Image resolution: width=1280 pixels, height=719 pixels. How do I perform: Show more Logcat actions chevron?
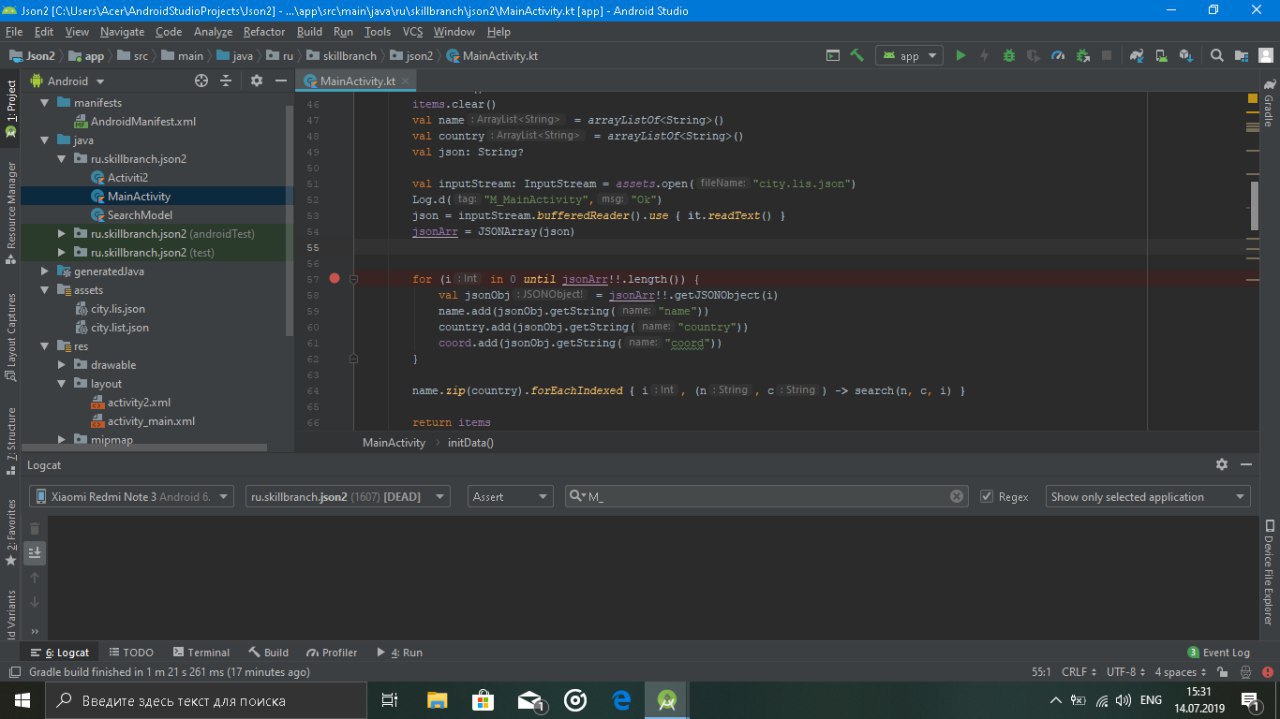pos(35,631)
